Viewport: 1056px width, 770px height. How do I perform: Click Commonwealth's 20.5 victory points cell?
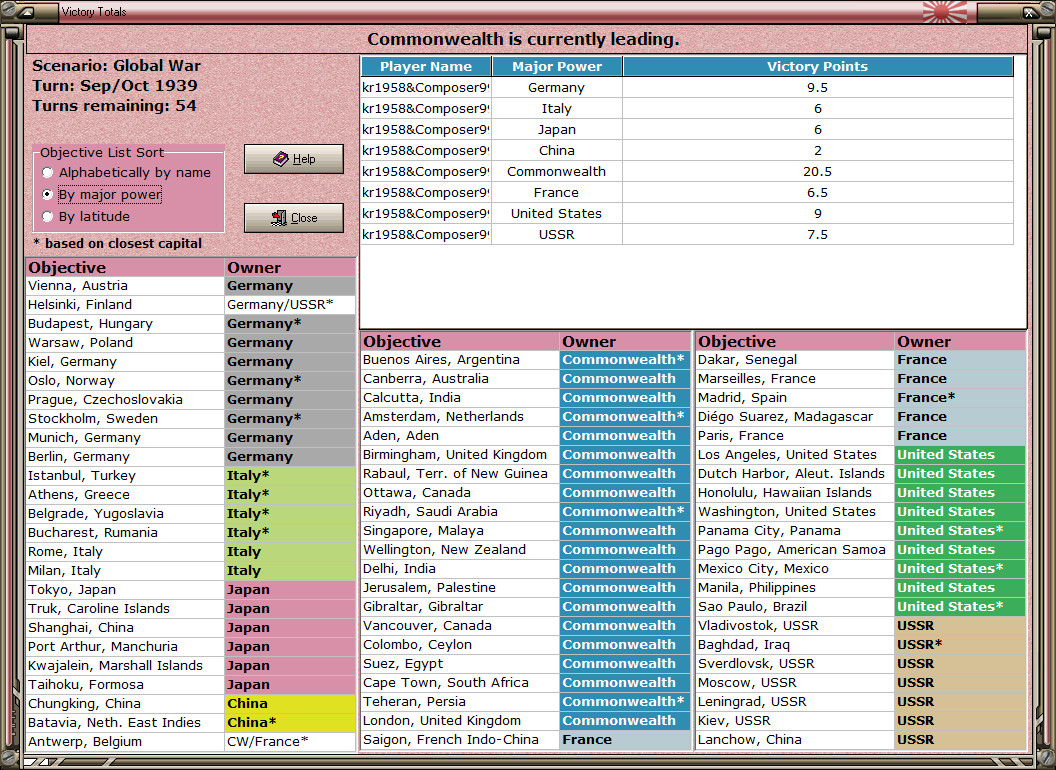(x=818, y=171)
